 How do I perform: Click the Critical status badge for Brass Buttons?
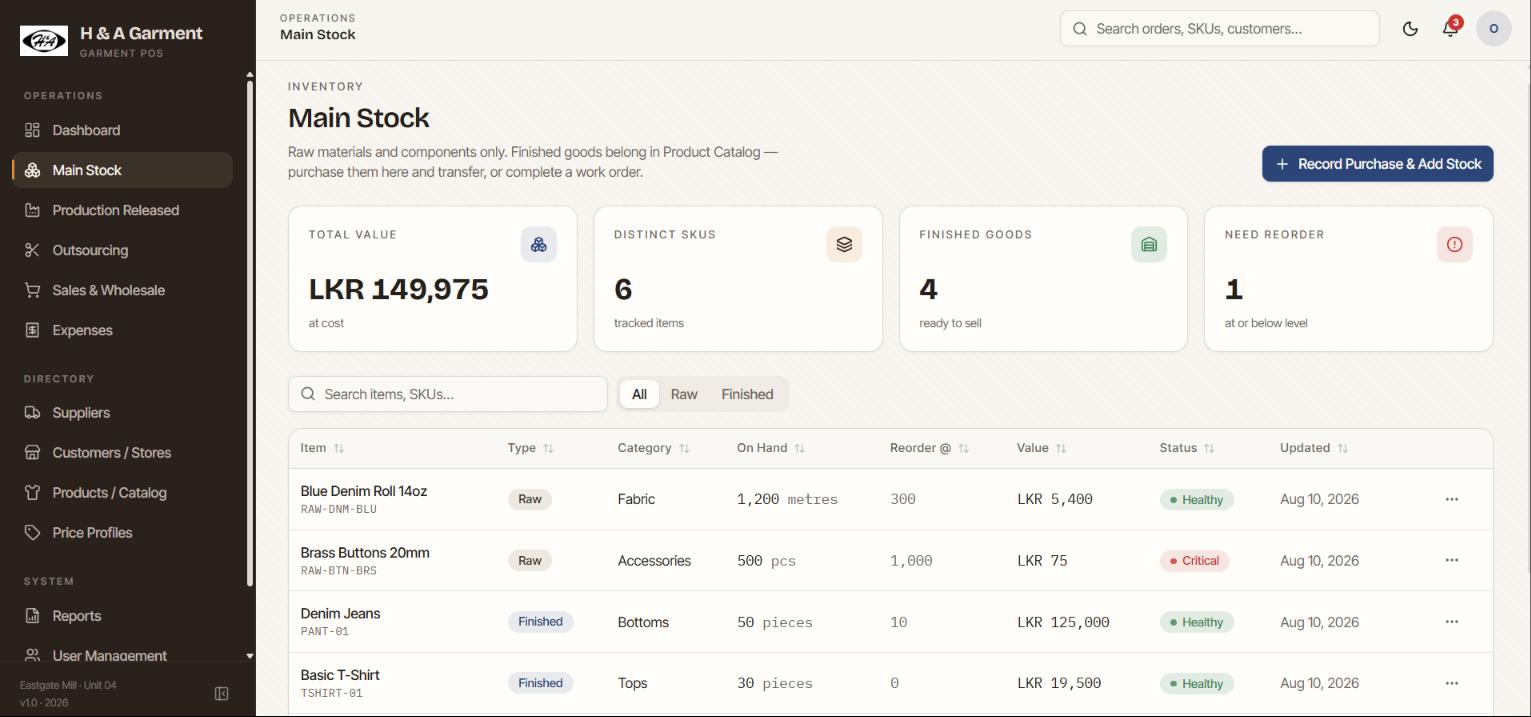pos(1194,561)
